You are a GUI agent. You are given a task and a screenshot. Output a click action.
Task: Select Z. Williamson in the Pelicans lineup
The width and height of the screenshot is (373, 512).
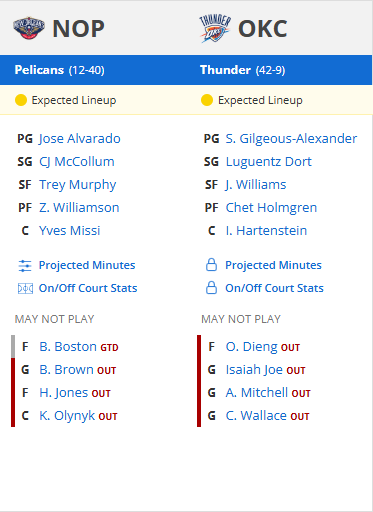79,208
